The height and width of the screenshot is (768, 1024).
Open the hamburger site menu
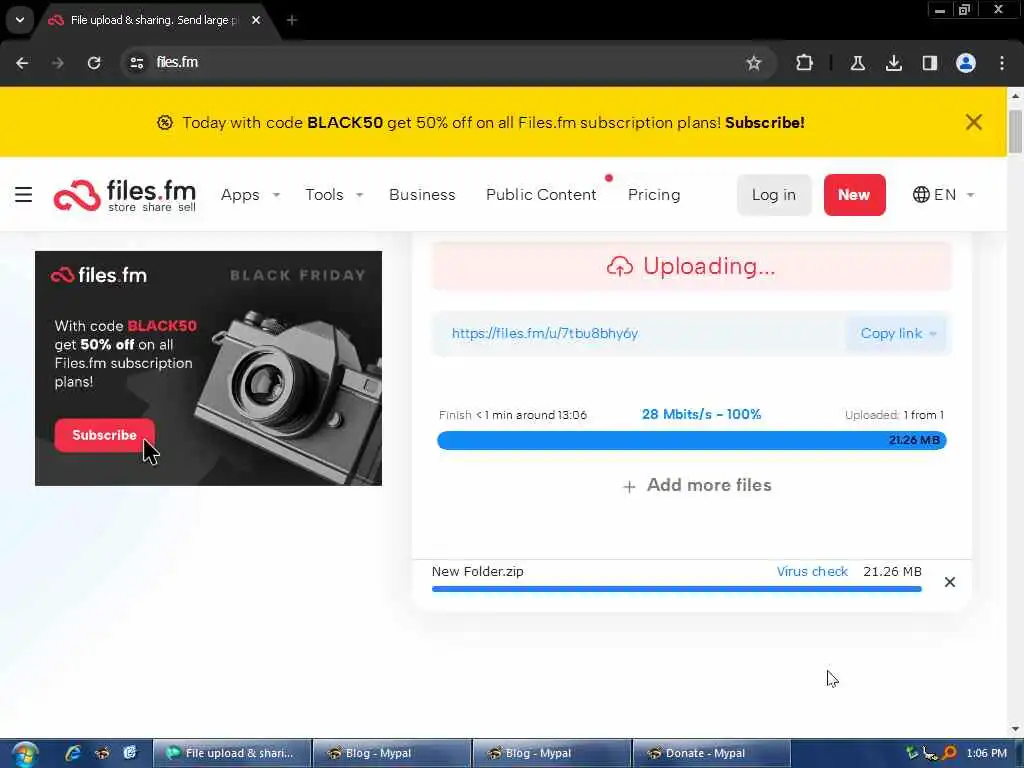click(24, 195)
